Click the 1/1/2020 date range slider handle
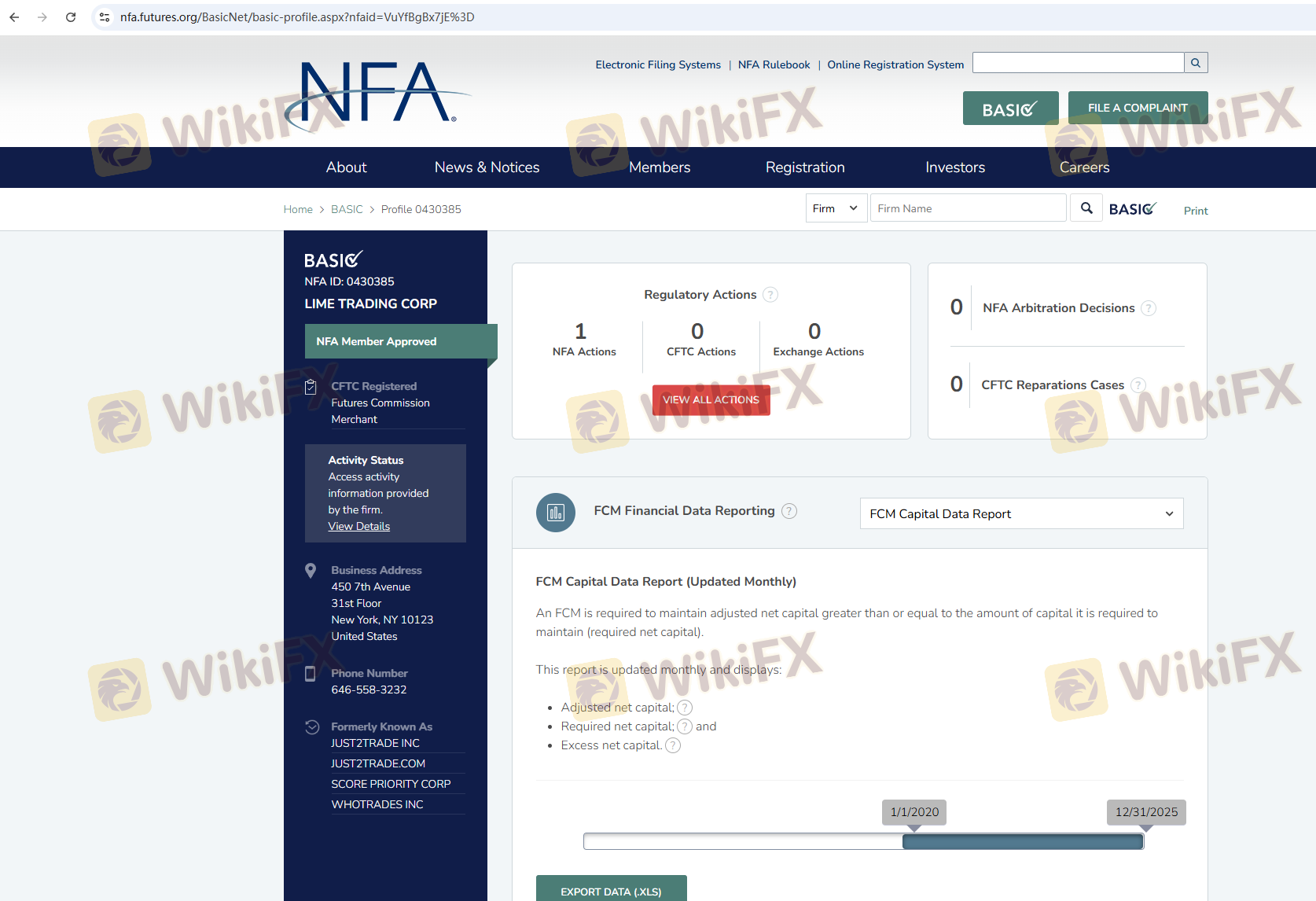This screenshot has width=1316, height=901. point(905,841)
